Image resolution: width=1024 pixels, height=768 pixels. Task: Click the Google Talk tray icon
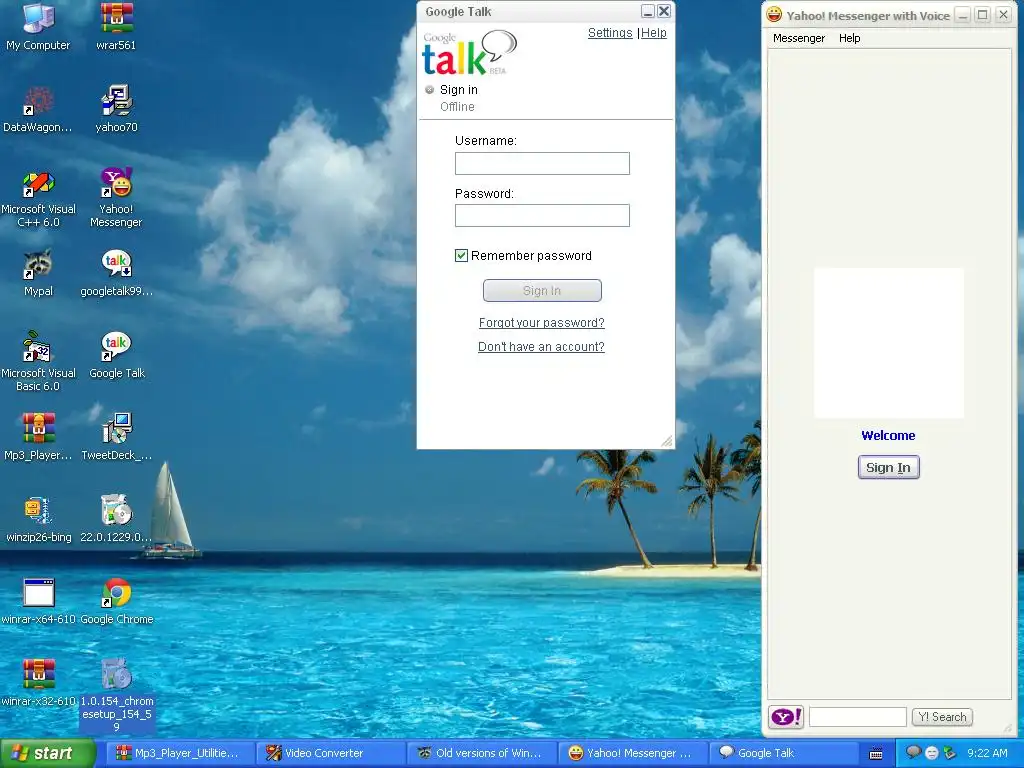click(914, 752)
